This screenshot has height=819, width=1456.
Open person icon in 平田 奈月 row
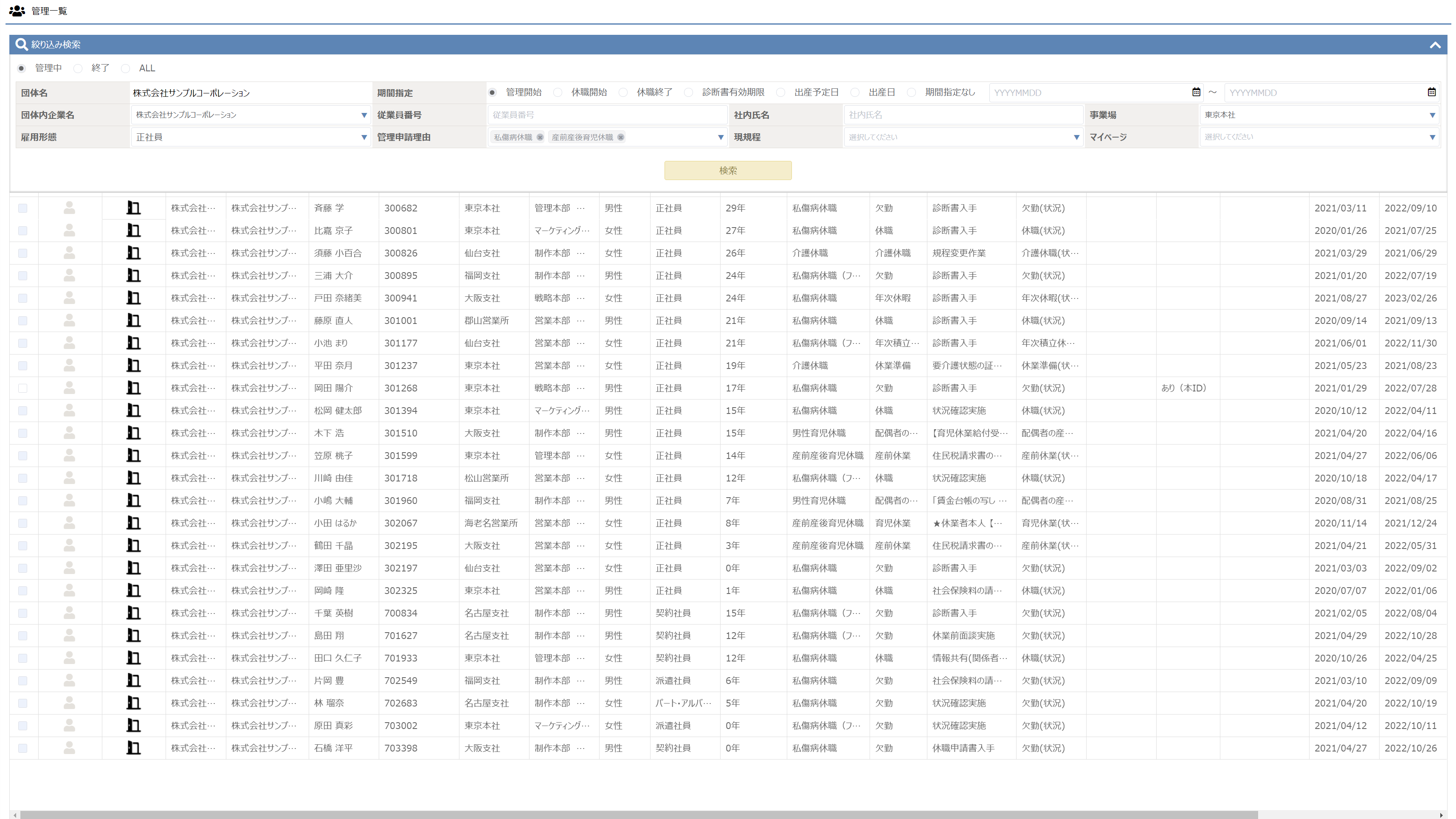70,366
